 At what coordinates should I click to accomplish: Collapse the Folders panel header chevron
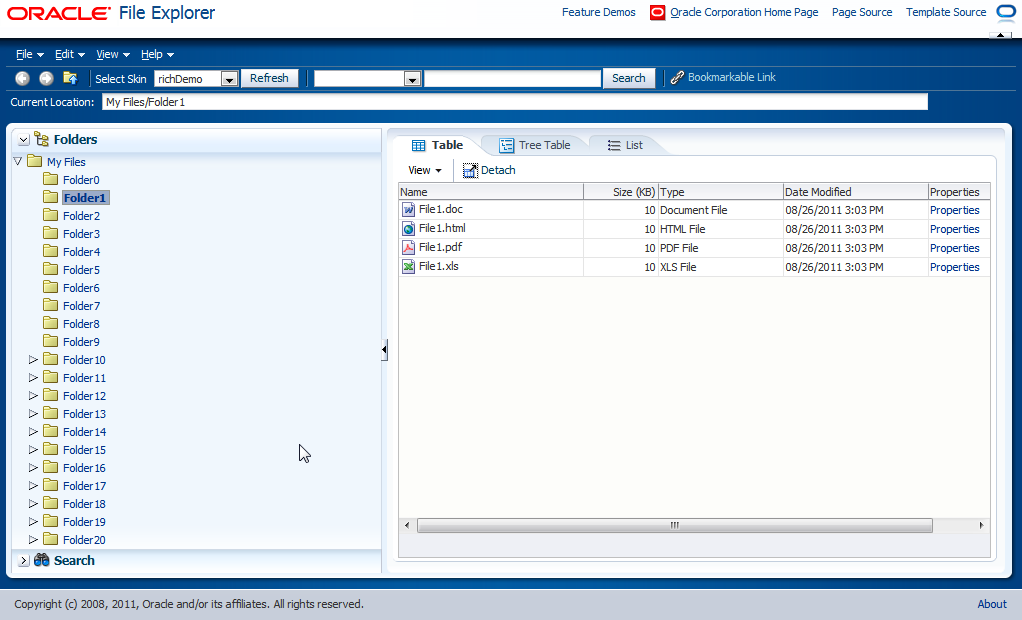(x=23, y=139)
